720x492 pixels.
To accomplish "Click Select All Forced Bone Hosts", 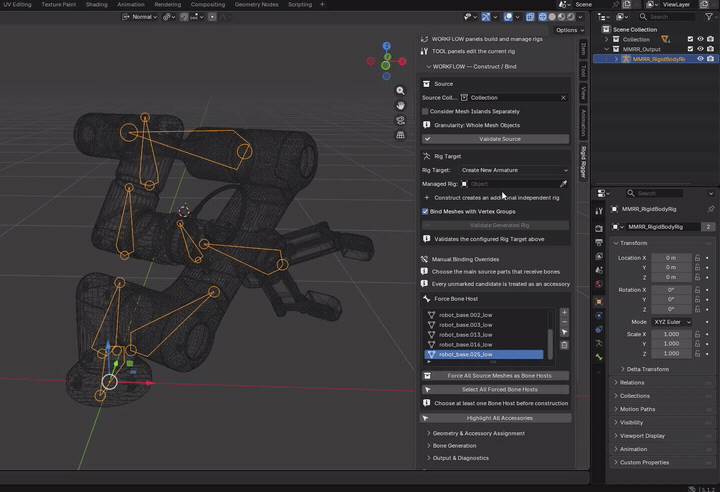I will [x=495, y=389].
